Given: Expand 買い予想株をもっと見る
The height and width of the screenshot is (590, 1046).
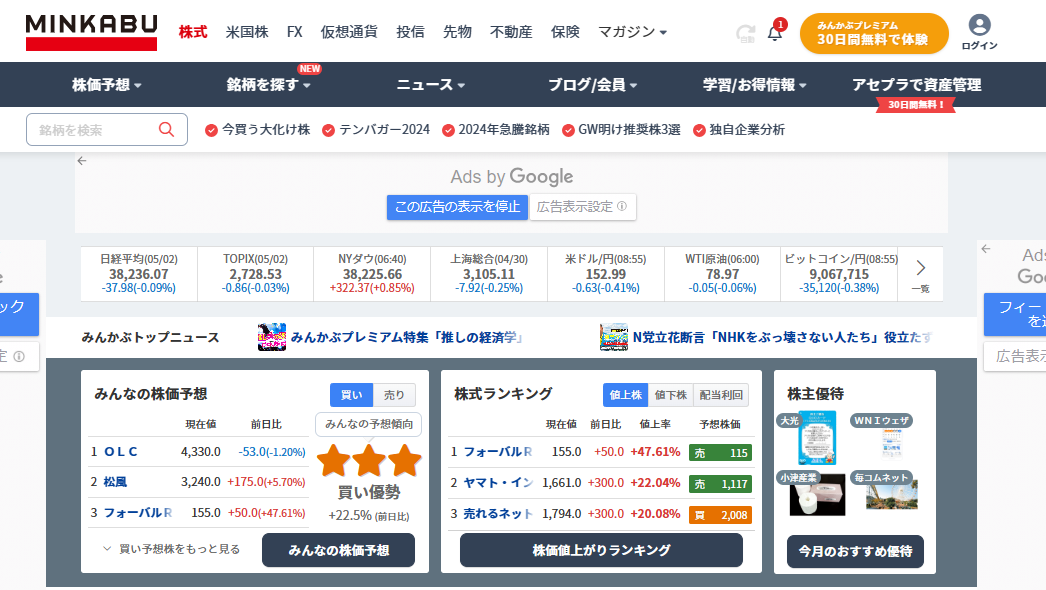Looking at the screenshot, I should [x=171, y=549].
